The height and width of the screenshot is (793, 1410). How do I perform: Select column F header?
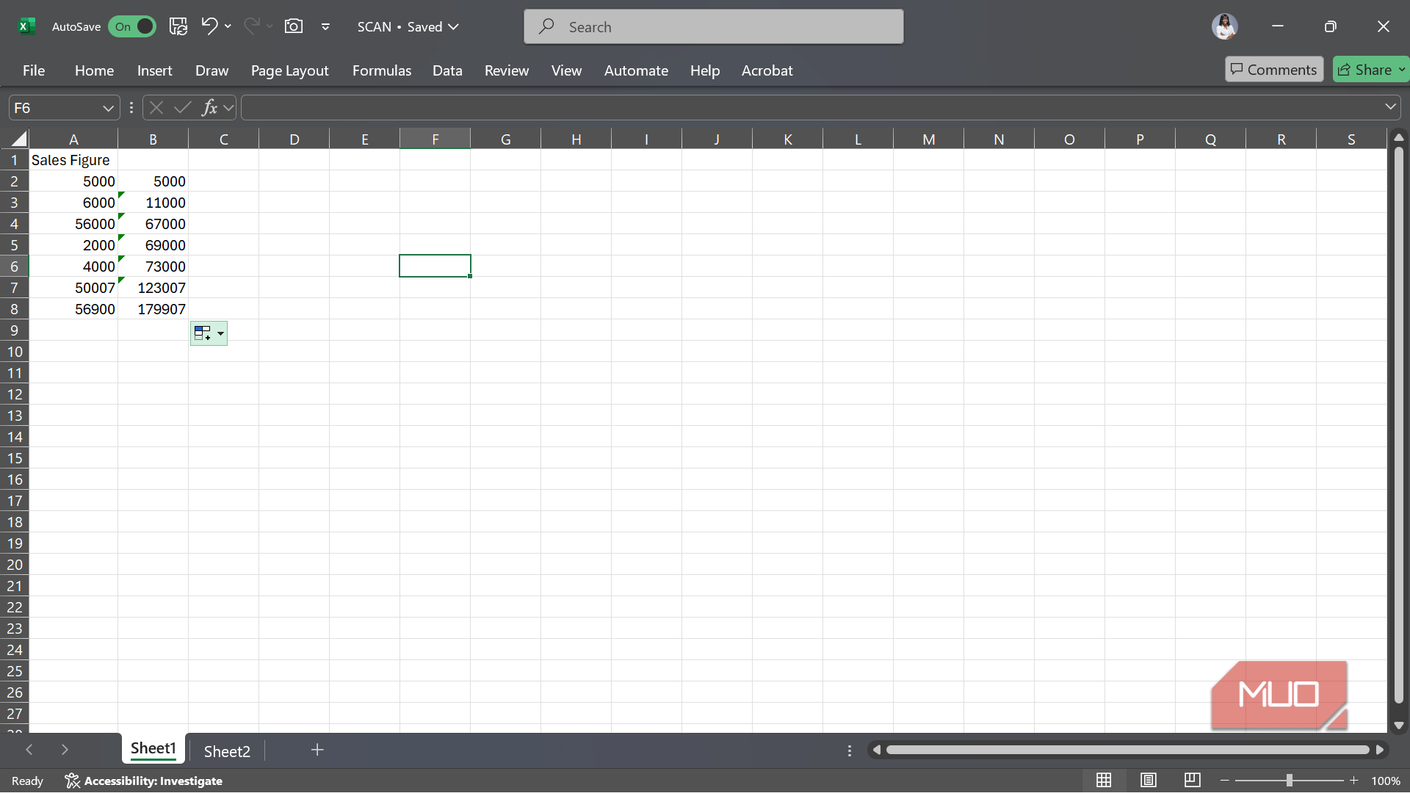click(x=435, y=139)
